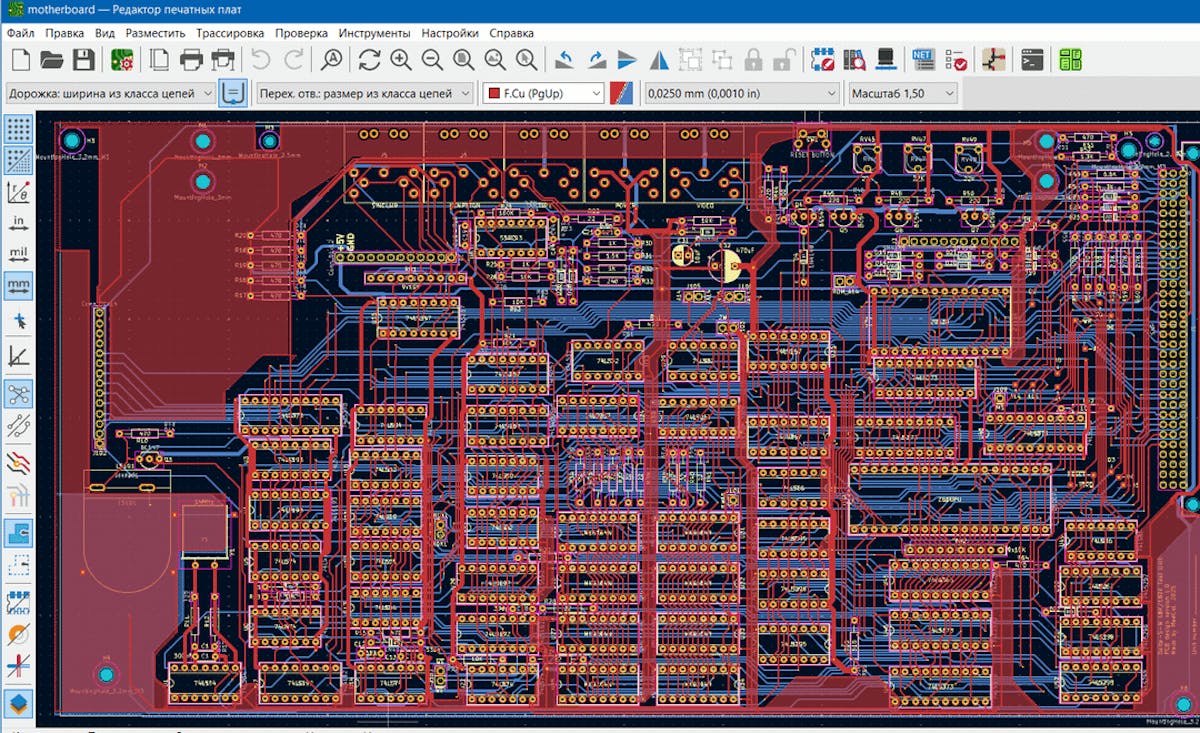The image size is (1200, 733).
Task: Open the footprint library browser icon
Action: coord(854,59)
